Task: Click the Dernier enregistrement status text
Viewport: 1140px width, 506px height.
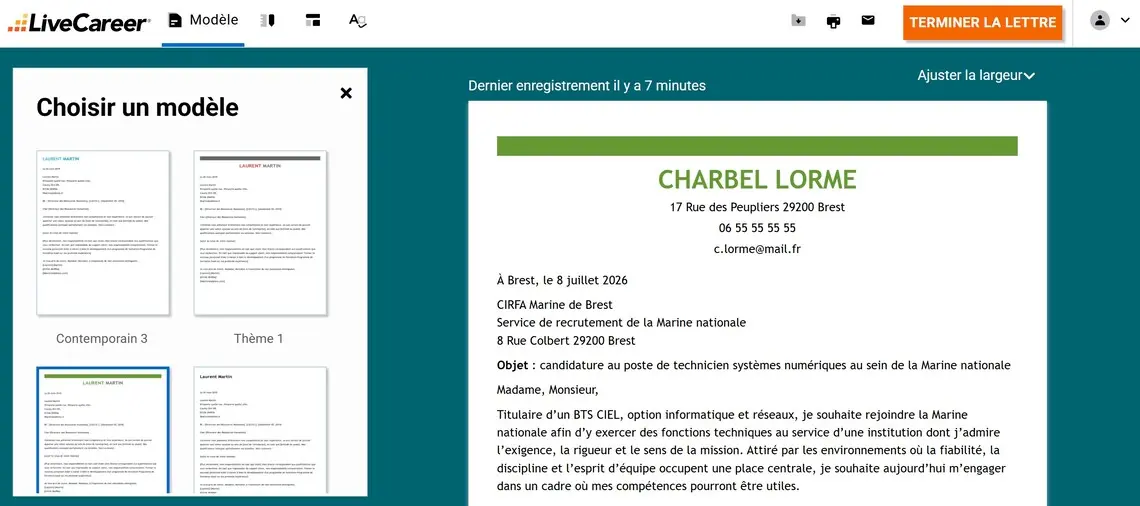Action: 587,86
